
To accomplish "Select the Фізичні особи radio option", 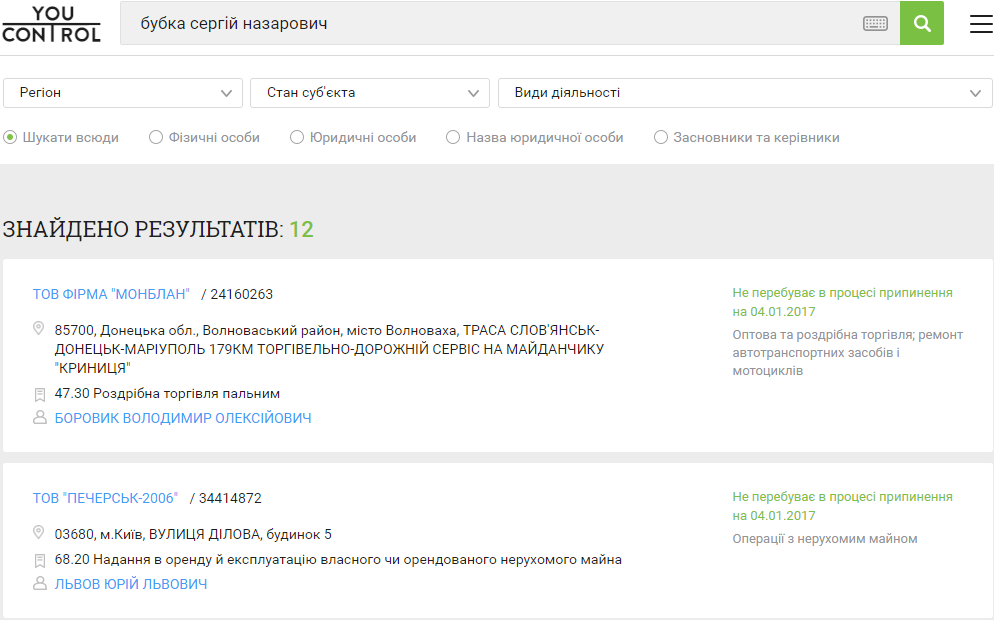I will 156,137.
